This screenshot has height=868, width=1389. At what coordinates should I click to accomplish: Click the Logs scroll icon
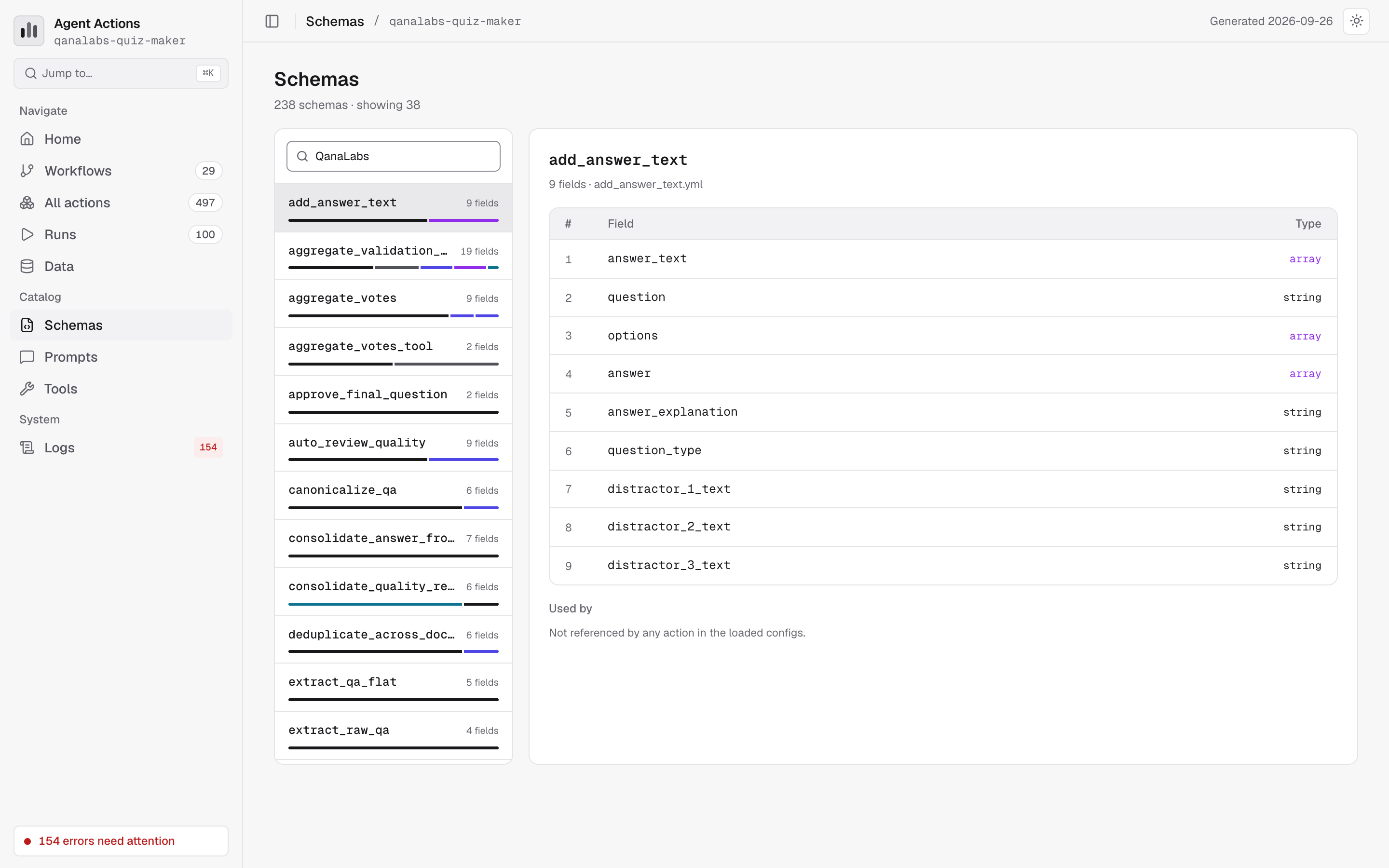(27, 447)
